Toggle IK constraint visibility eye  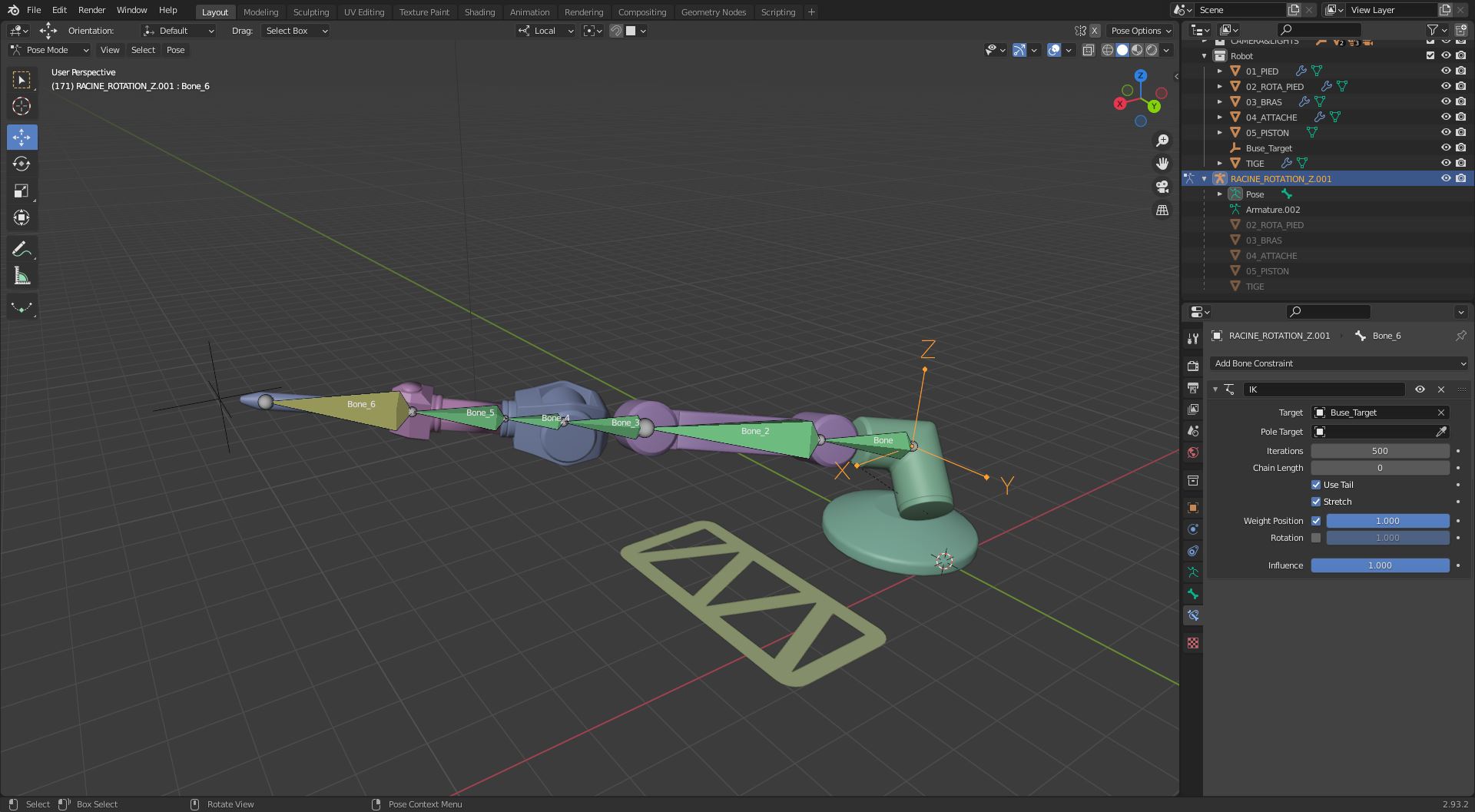pyautogui.click(x=1420, y=389)
